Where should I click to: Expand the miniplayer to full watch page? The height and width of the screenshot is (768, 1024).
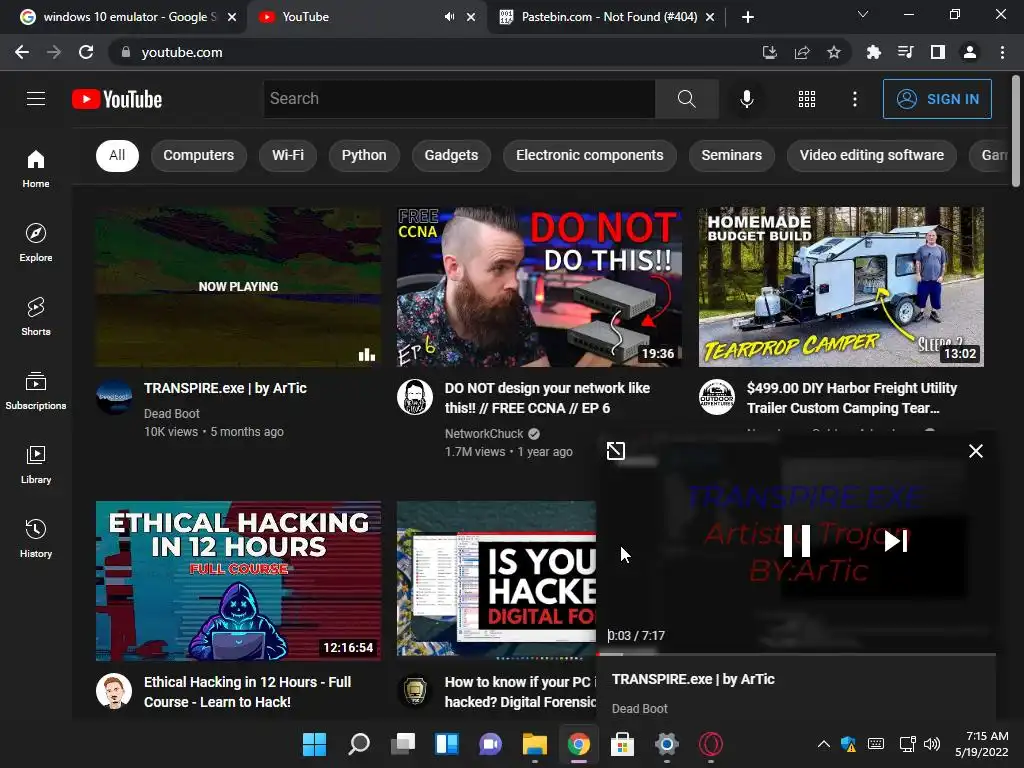coord(615,451)
